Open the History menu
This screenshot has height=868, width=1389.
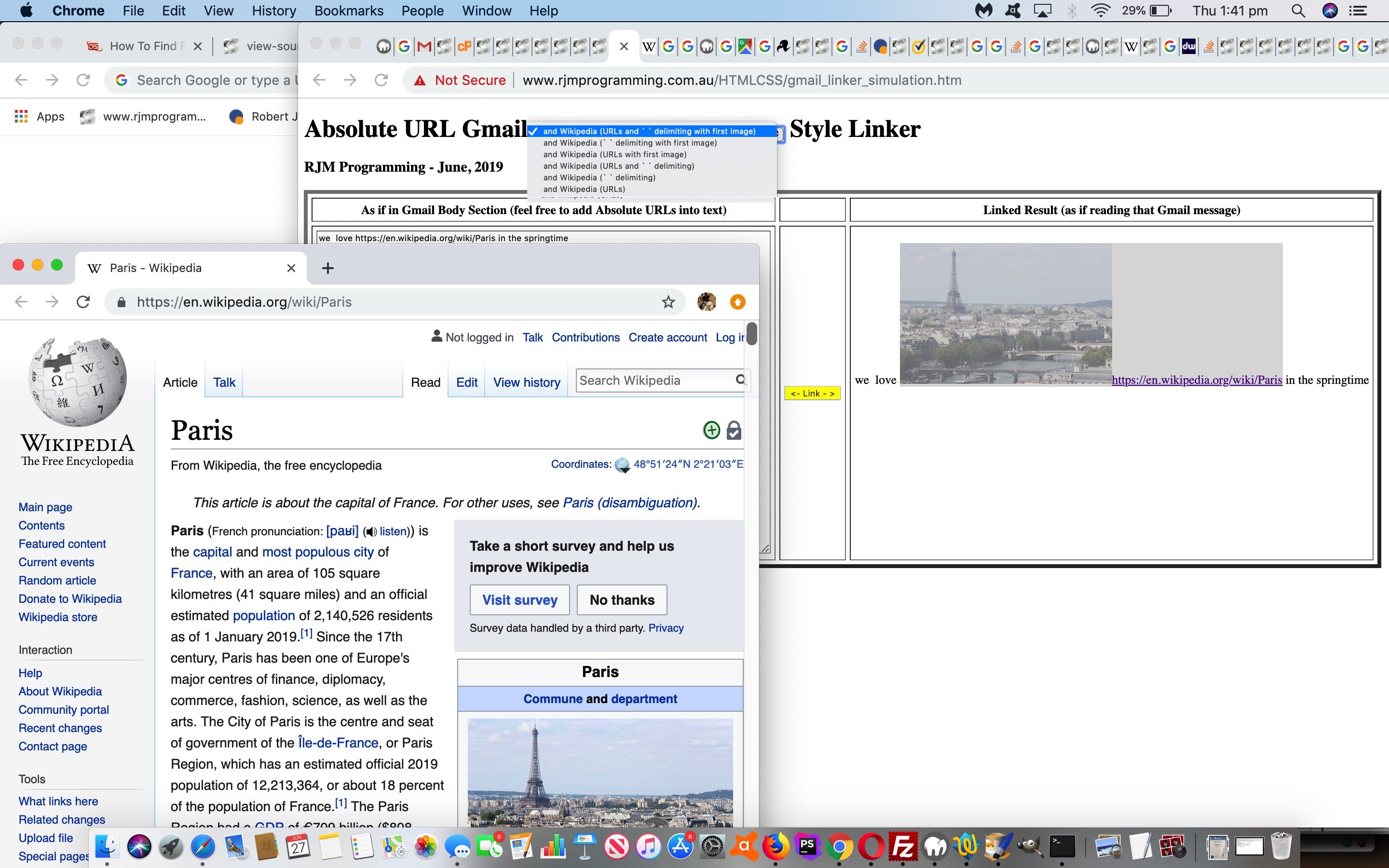click(x=274, y=10)
